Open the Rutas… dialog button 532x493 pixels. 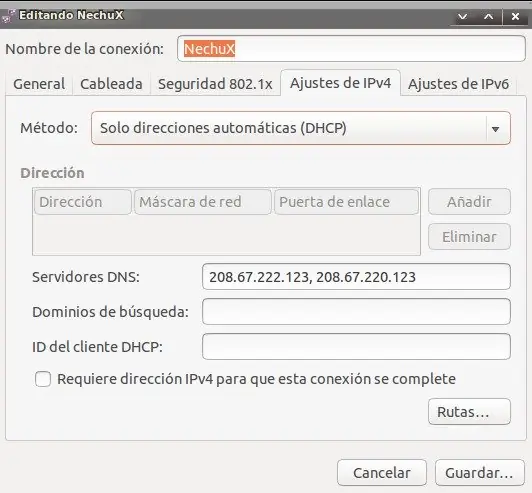(x=469, y=412)
